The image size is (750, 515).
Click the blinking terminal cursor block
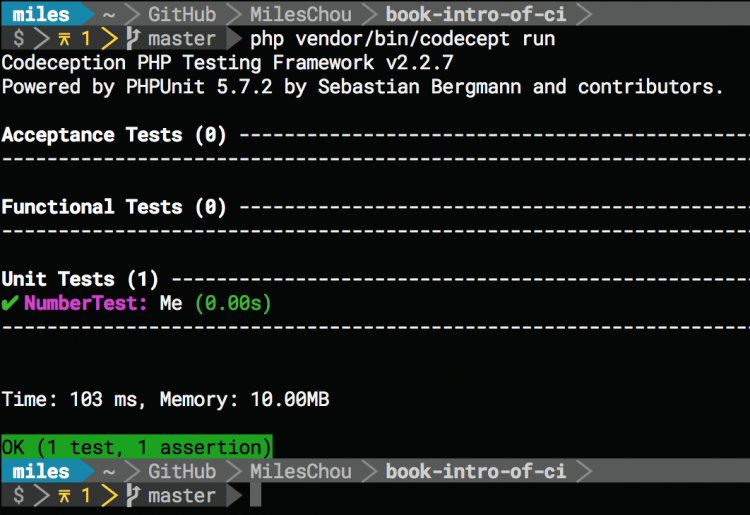tap(255, 495)
